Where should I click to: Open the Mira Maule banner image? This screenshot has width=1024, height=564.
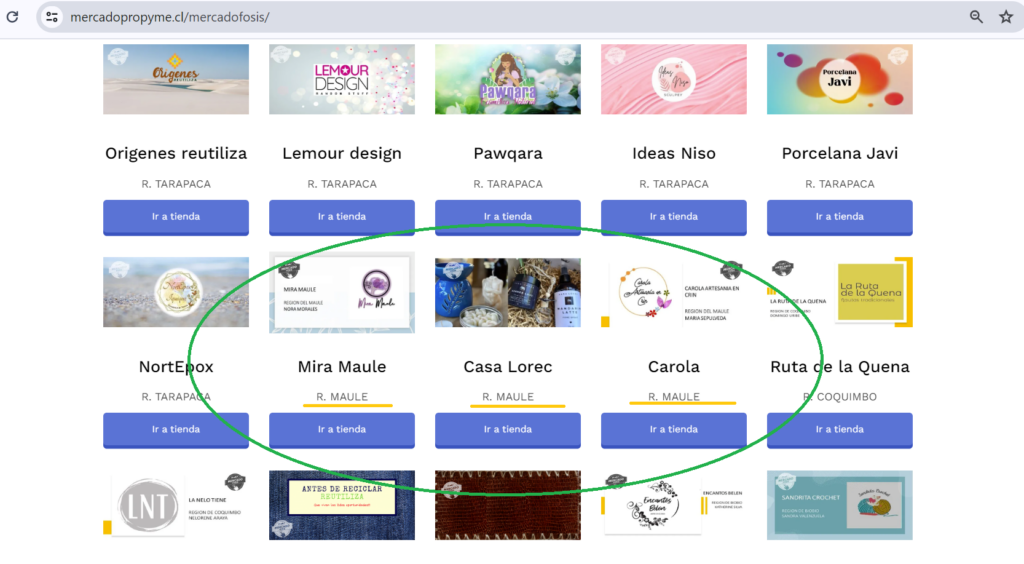(342, 292)
